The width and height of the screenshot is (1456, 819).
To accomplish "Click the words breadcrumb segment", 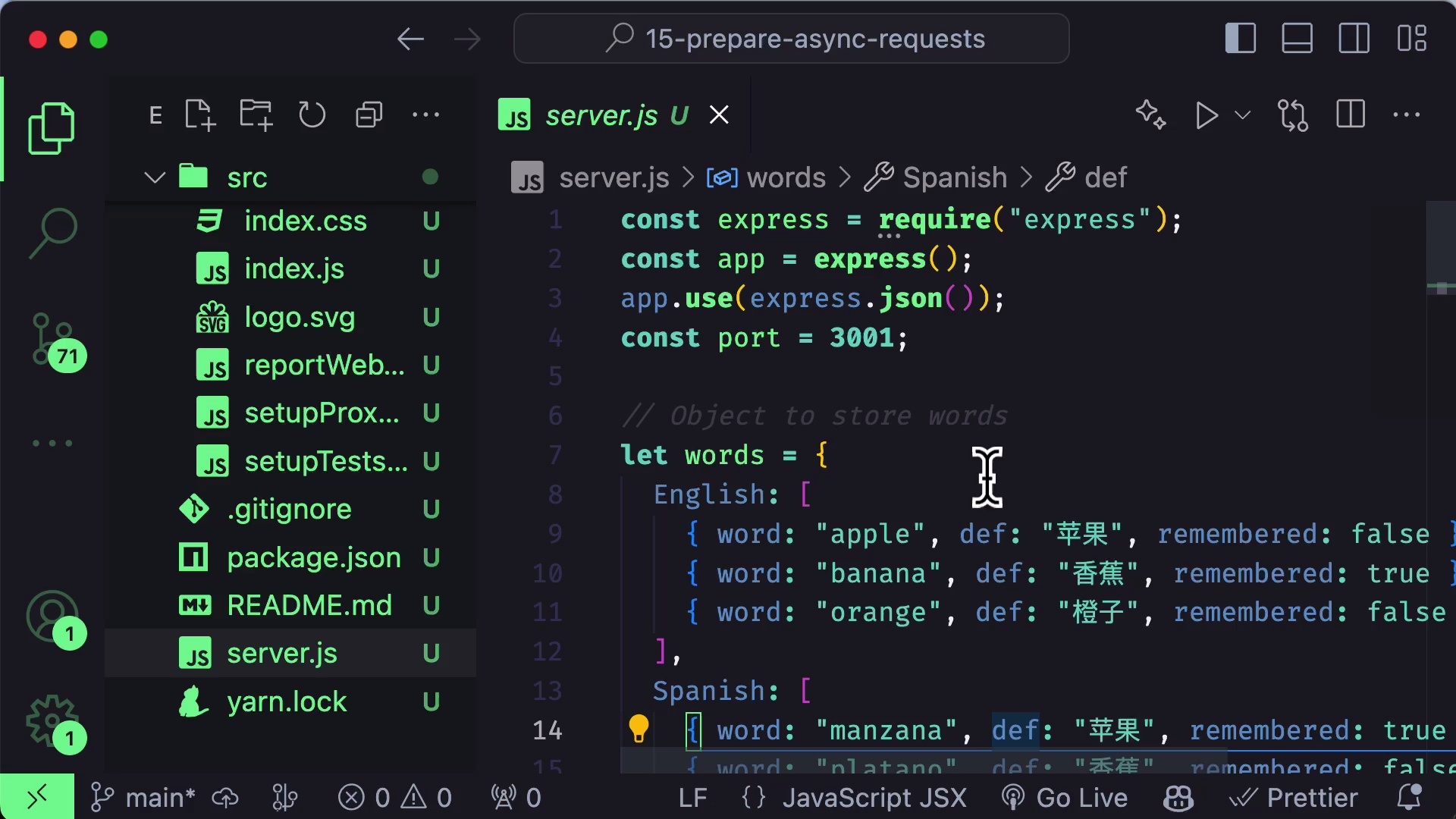I will 767,178.
